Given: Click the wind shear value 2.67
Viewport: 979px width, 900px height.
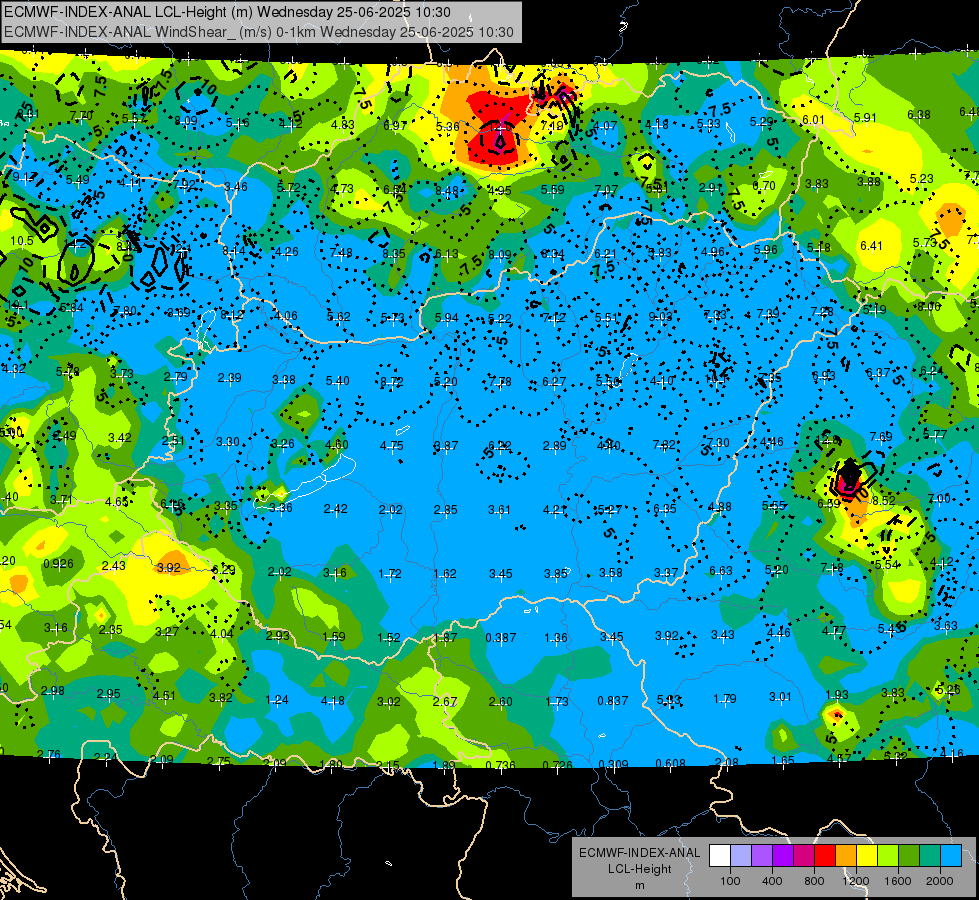Looking at the screenshot, I should pos(445,702).
